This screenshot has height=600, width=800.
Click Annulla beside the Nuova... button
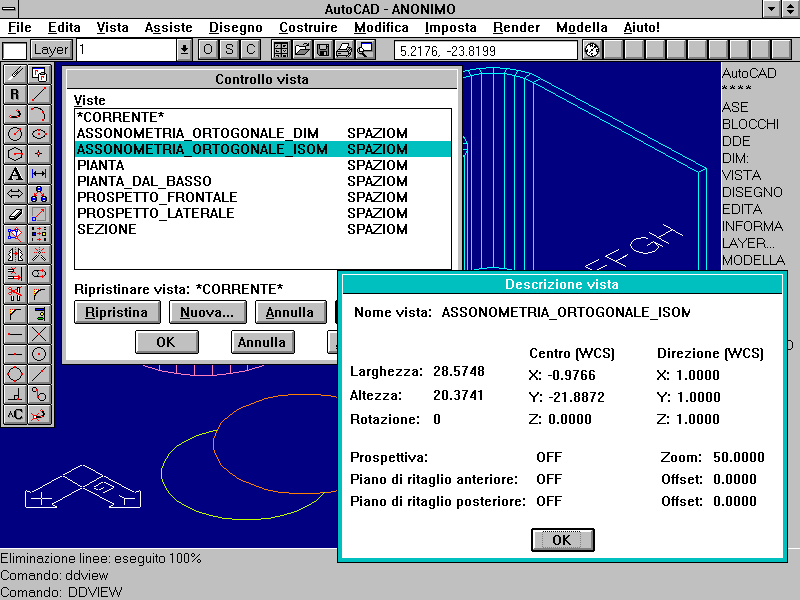coord(290,312)
